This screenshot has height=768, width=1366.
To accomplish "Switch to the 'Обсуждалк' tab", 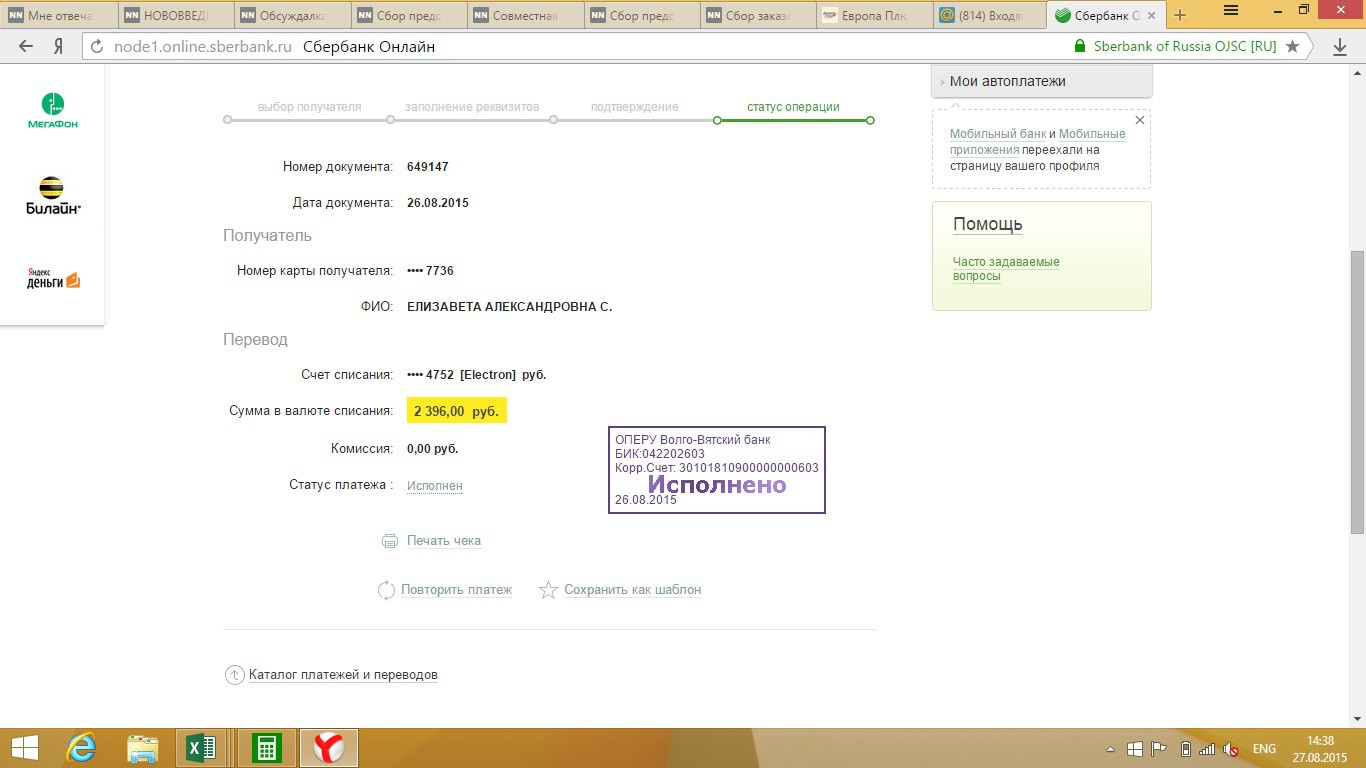I will [291, 15].
